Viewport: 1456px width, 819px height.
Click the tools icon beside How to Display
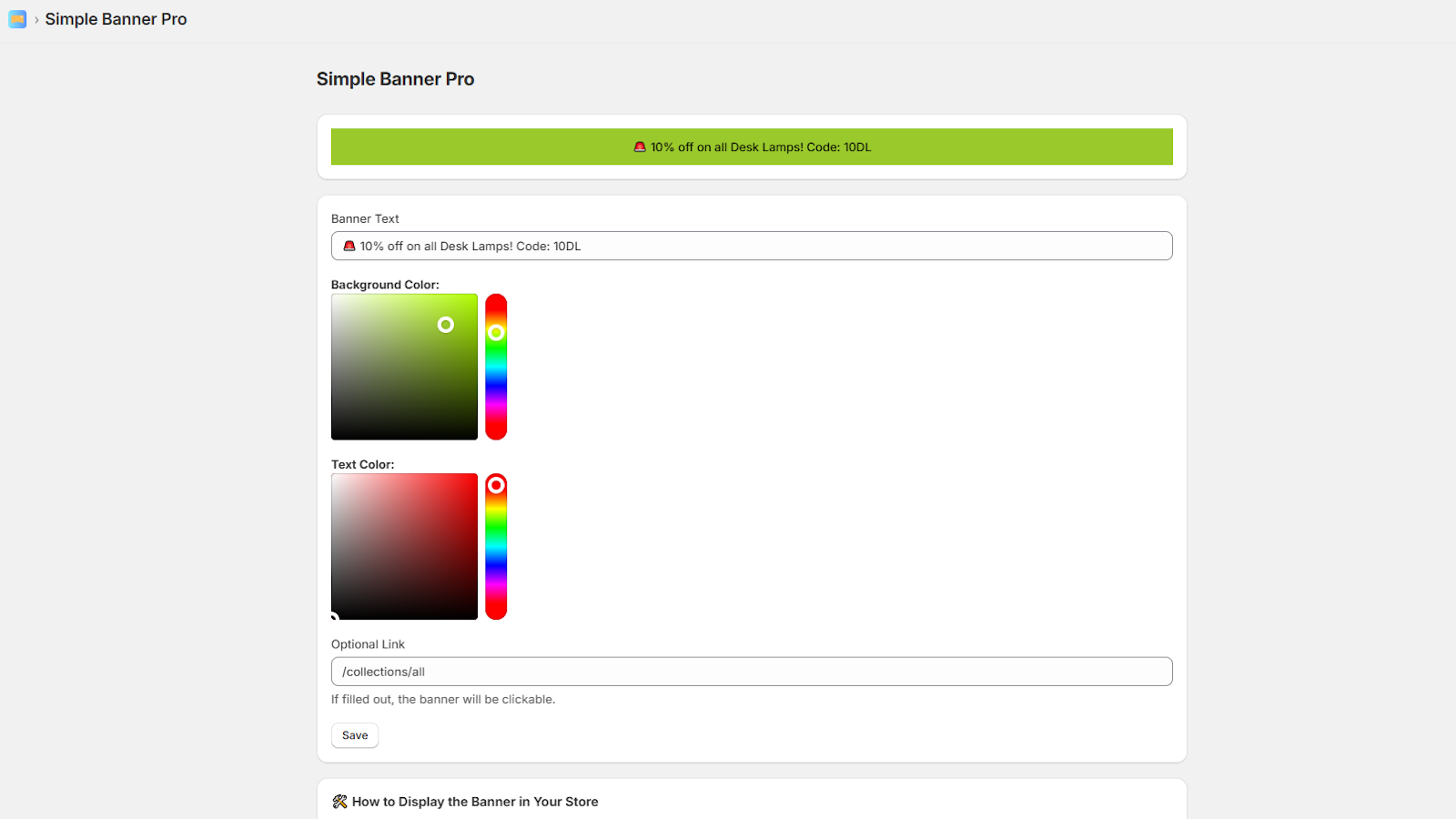pos(339,802)
